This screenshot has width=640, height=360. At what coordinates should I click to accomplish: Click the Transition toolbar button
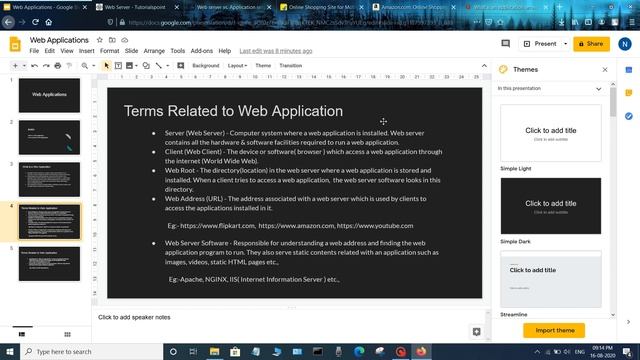291,66
